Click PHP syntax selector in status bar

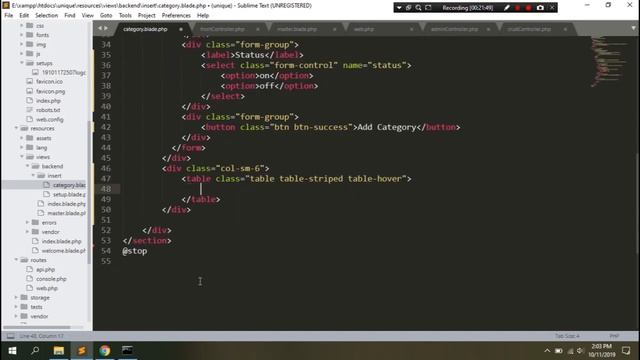click(x=614, y=336)
